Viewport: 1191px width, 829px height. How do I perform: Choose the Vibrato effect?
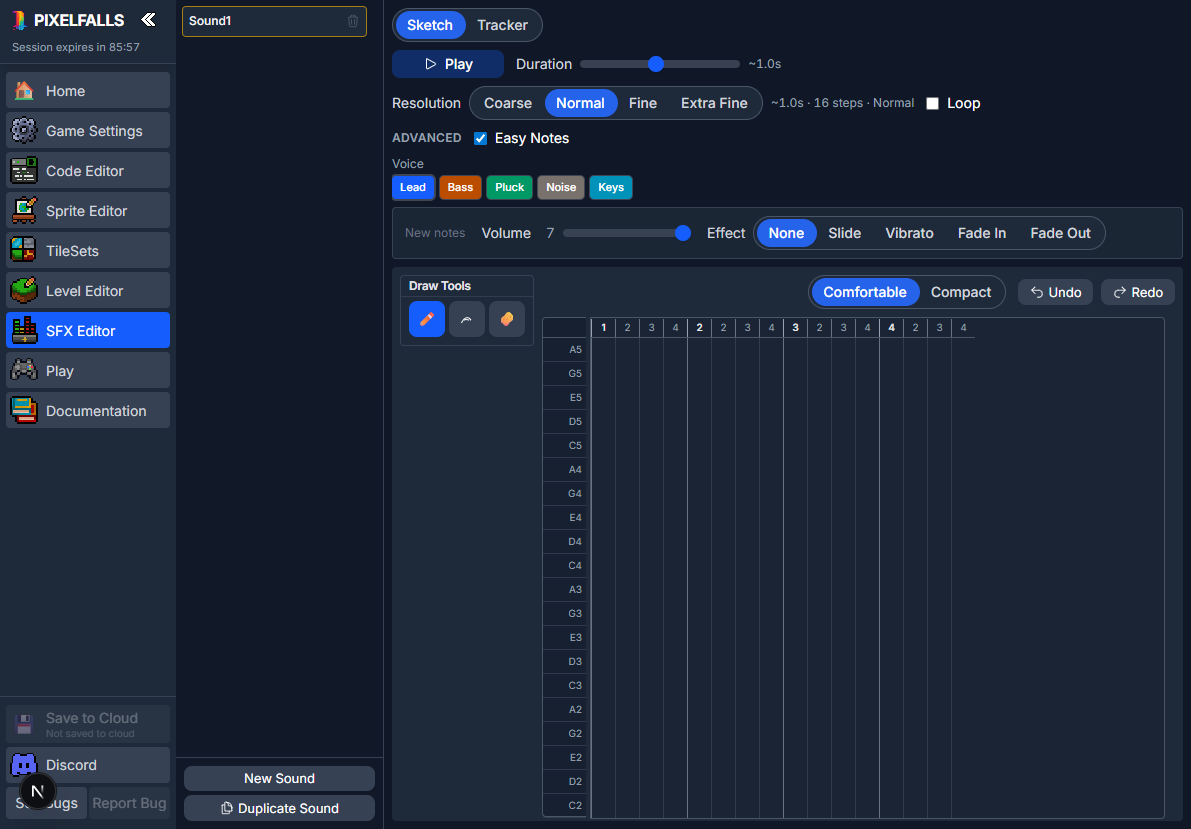[909, 233]
